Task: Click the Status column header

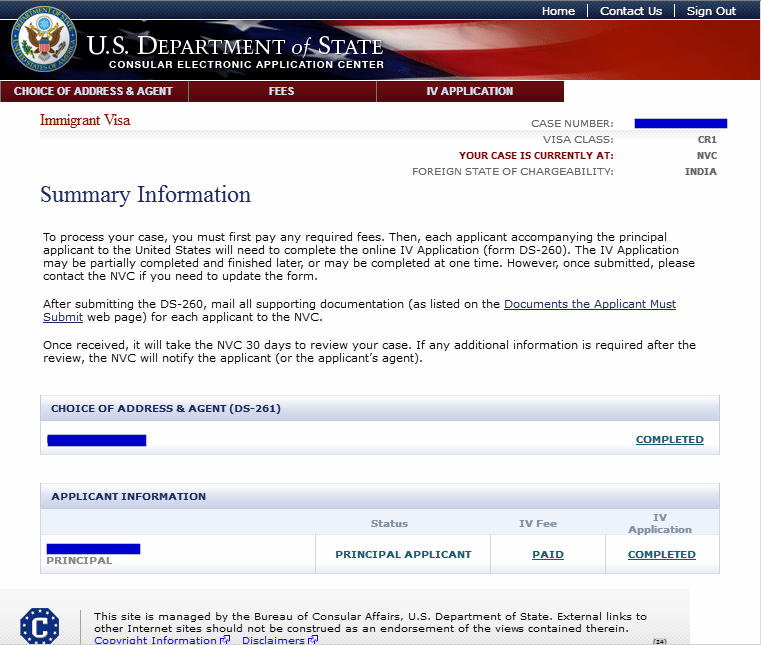Action: pos(389,524)
